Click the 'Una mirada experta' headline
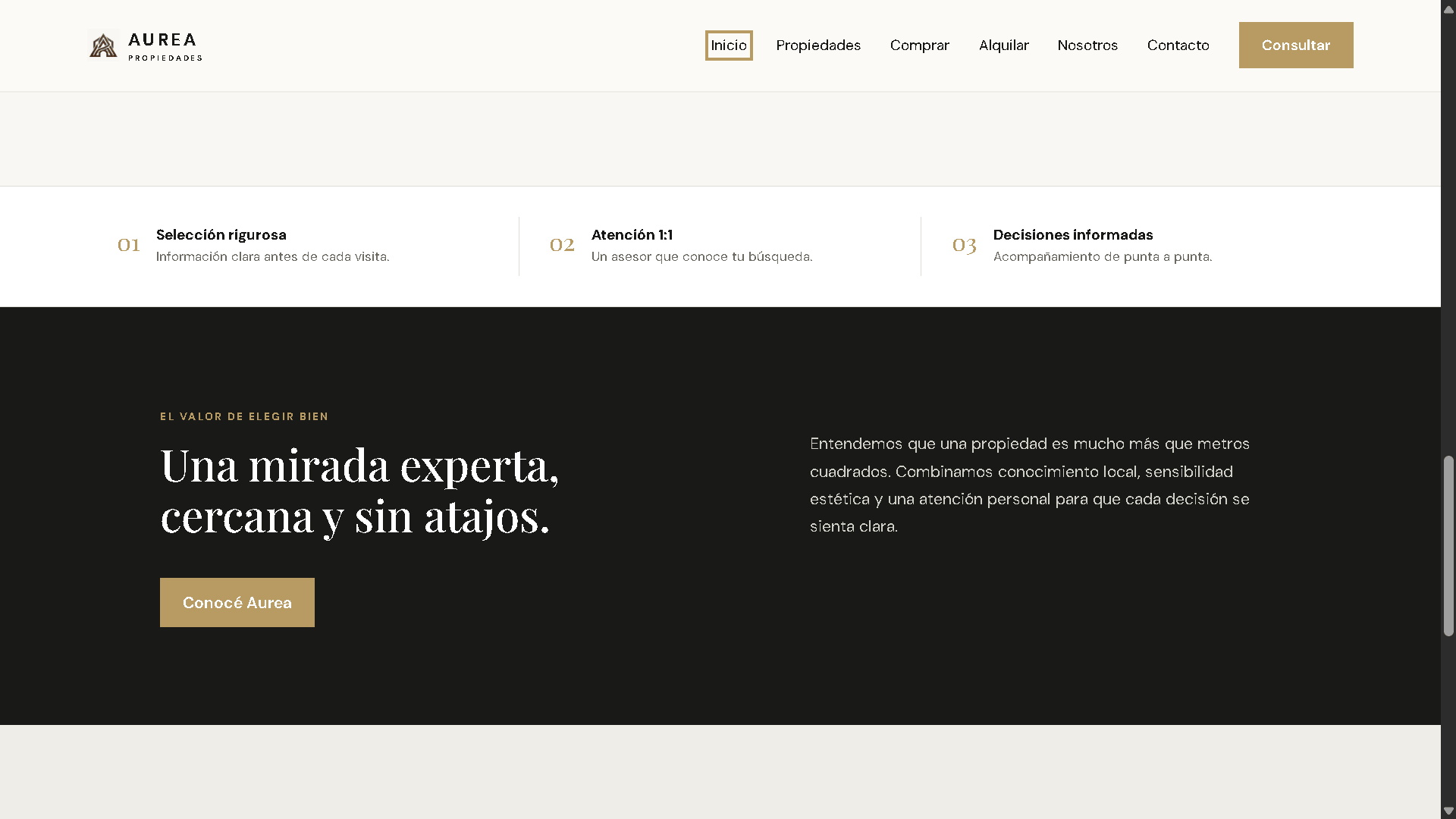The height and width of the screenshot is (819, 1456). coord(359,491)
